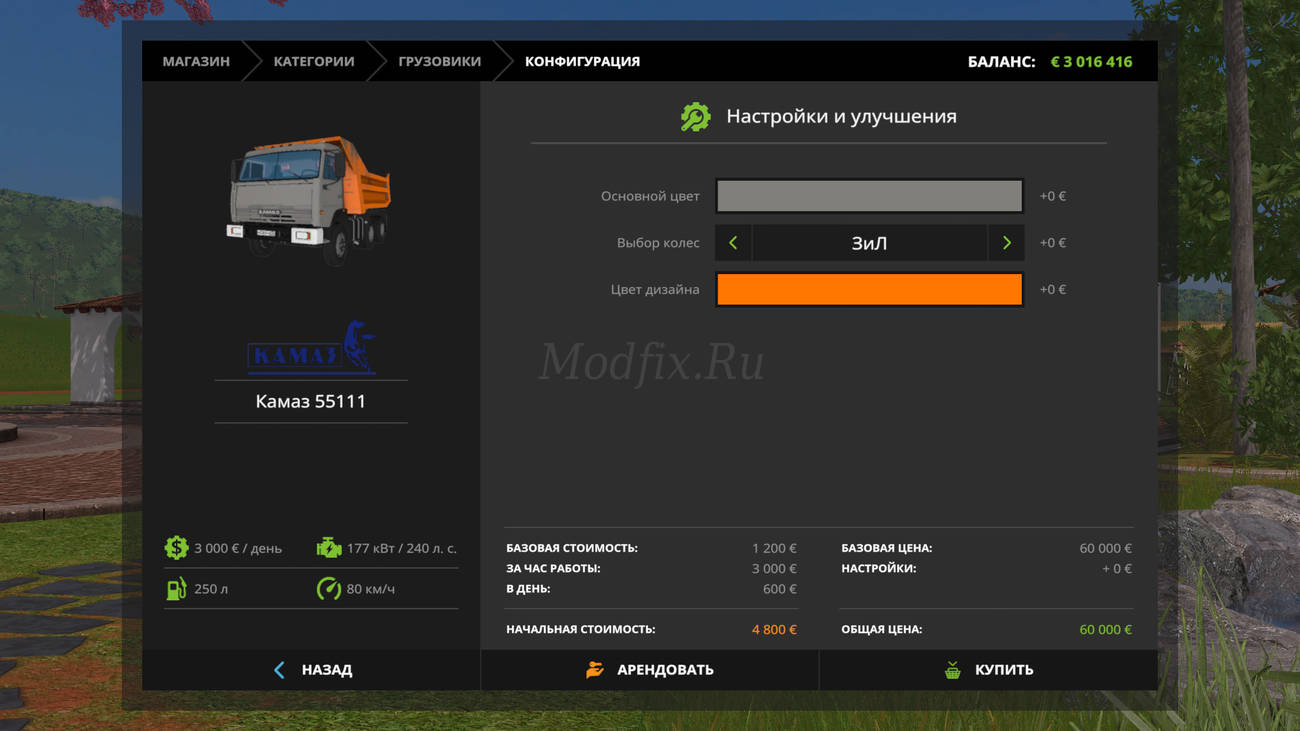Click the daily upkeep money icon
Image resolution: width=1300 pixels, height=731 pixels.
click(176, 547)
